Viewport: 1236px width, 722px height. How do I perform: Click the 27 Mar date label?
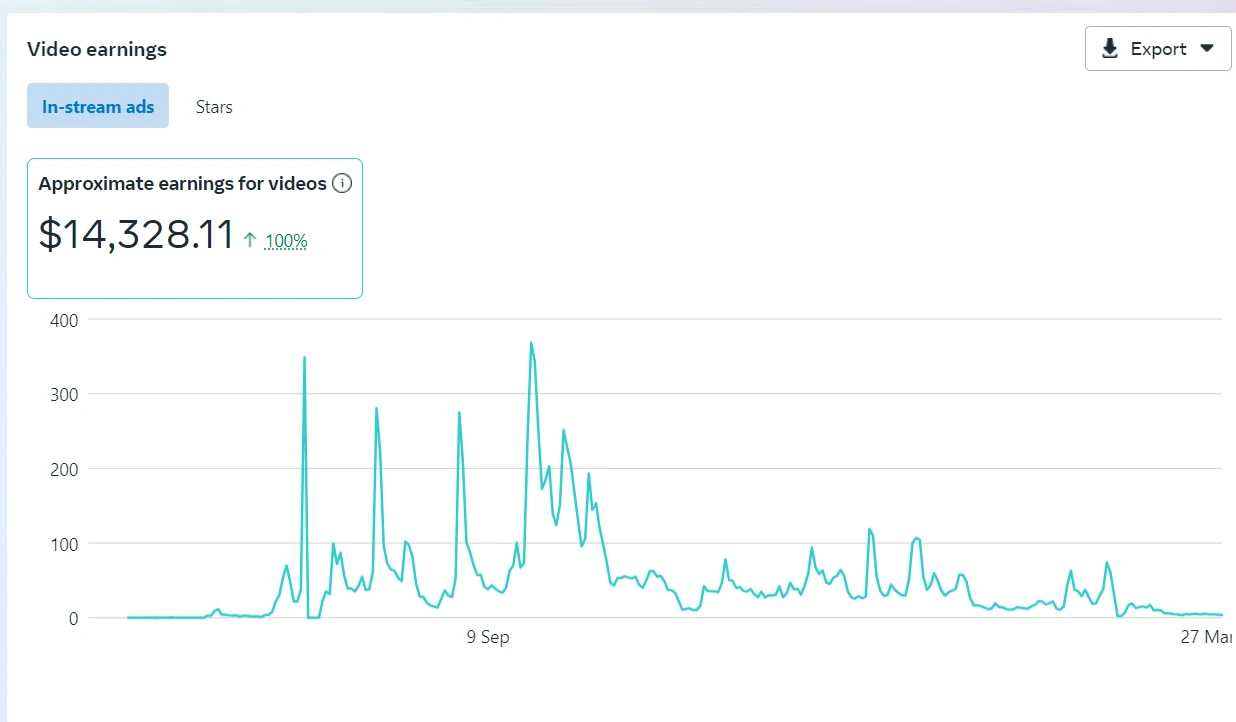(1208, 638)
